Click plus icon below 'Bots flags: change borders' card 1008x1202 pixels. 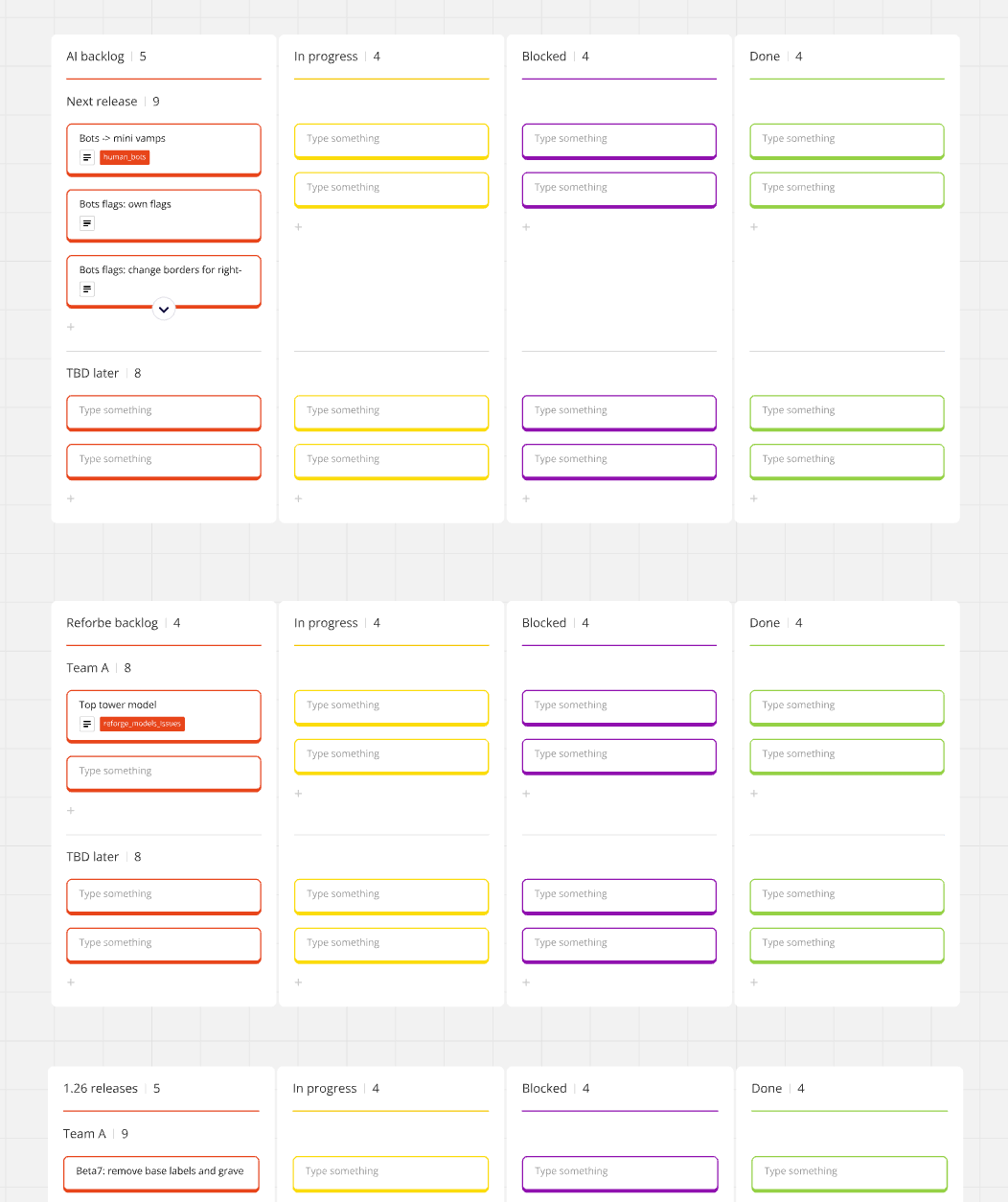coord(71,327)
